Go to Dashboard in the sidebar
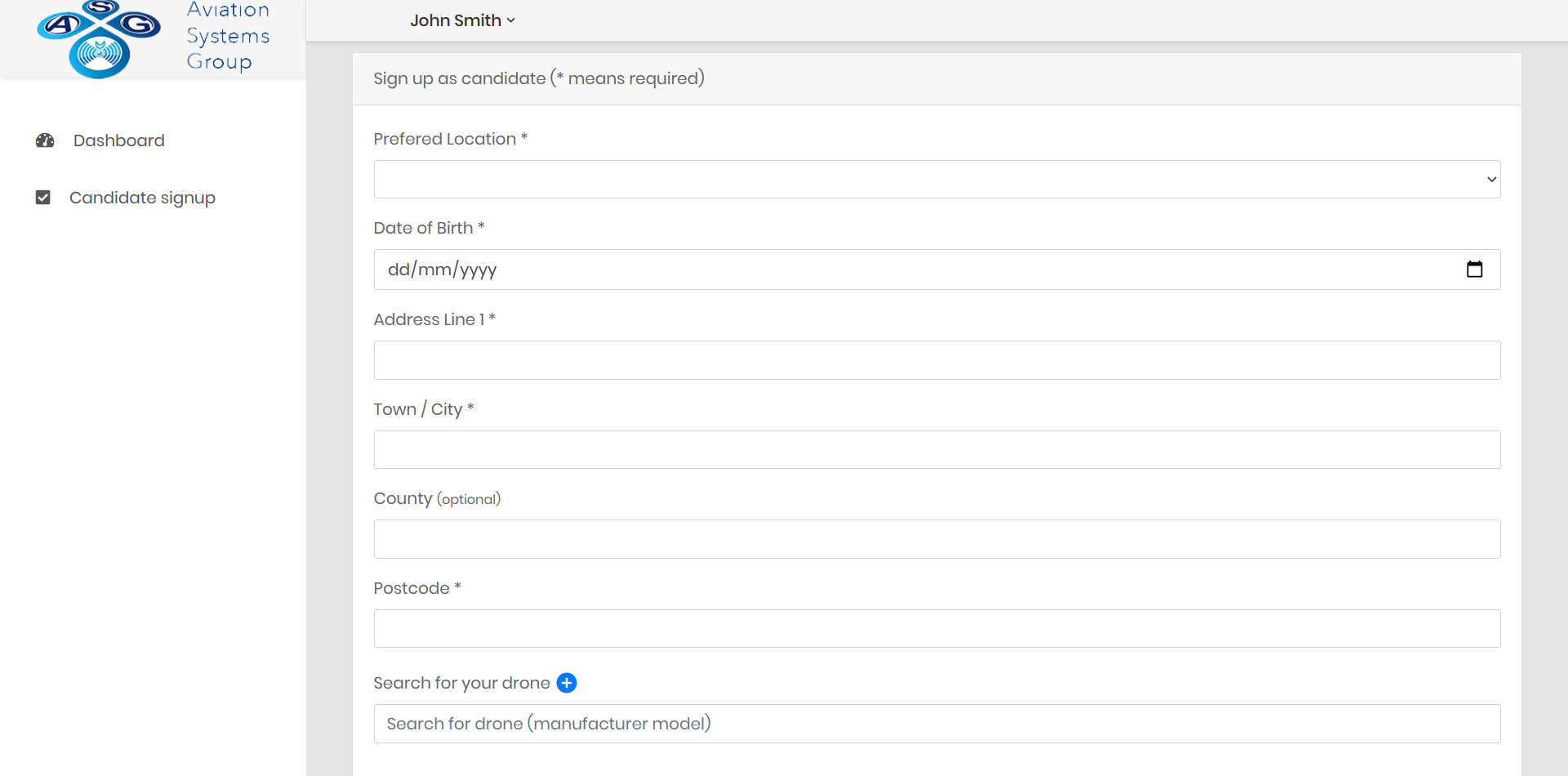The height and width of the screenshot is (776, 1568). [x=118, y=140]
